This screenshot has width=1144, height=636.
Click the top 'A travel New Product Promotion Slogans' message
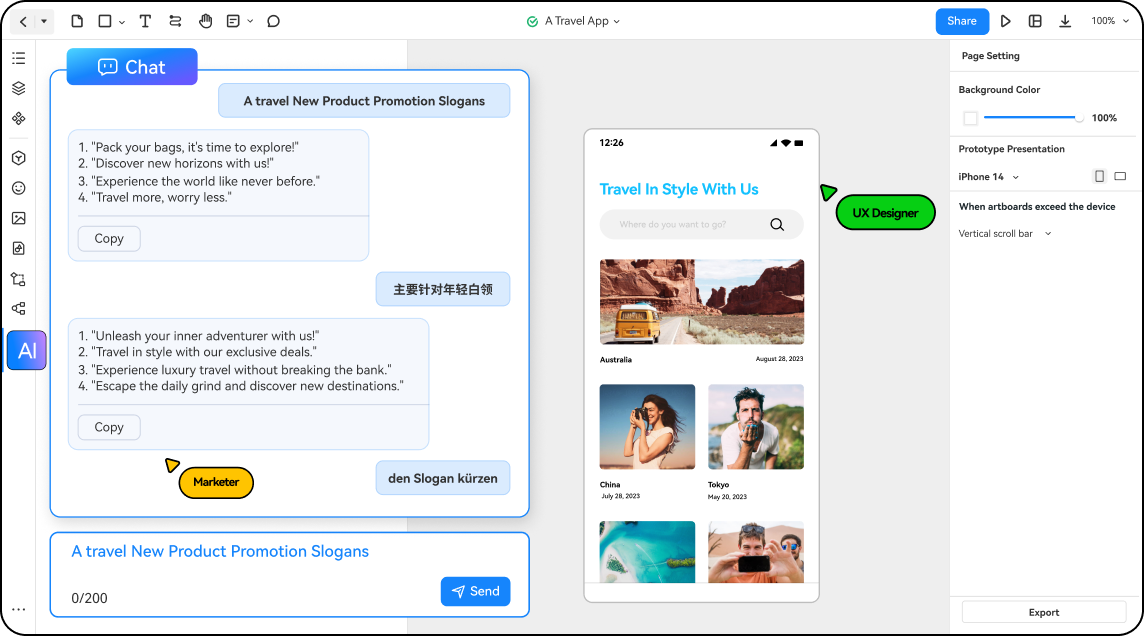(x=364, y=101)
